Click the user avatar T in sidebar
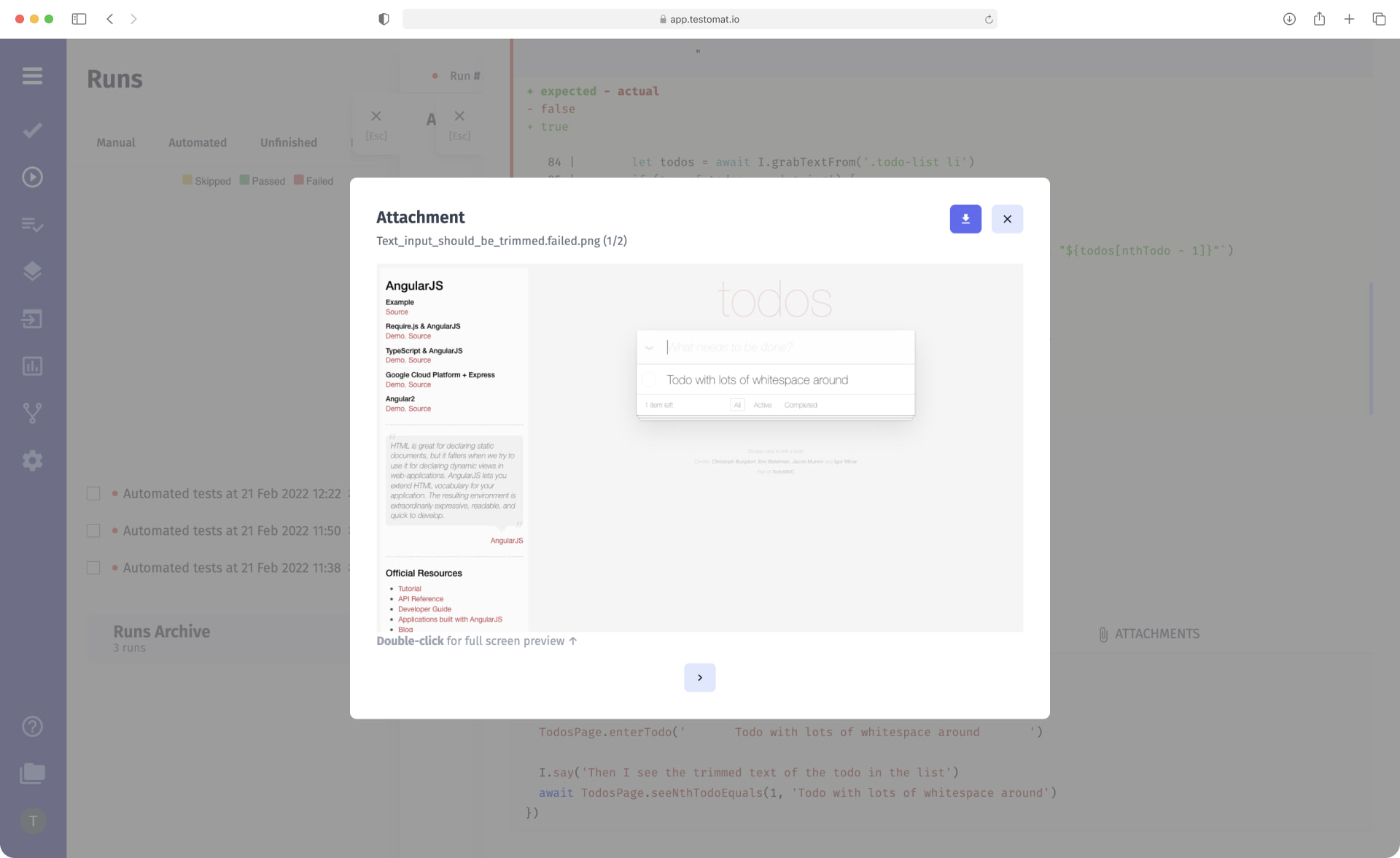This screenshot has height=858, width=1400. tap(33, 822)
